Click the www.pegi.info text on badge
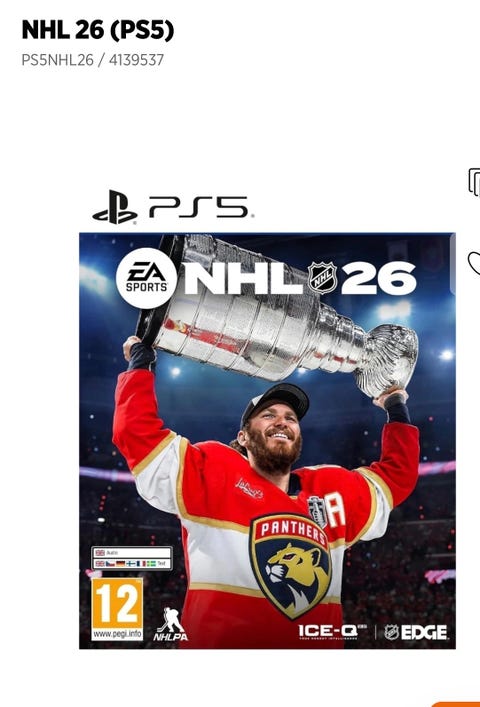This screenshot has height=707, width=480. point(117,634)
